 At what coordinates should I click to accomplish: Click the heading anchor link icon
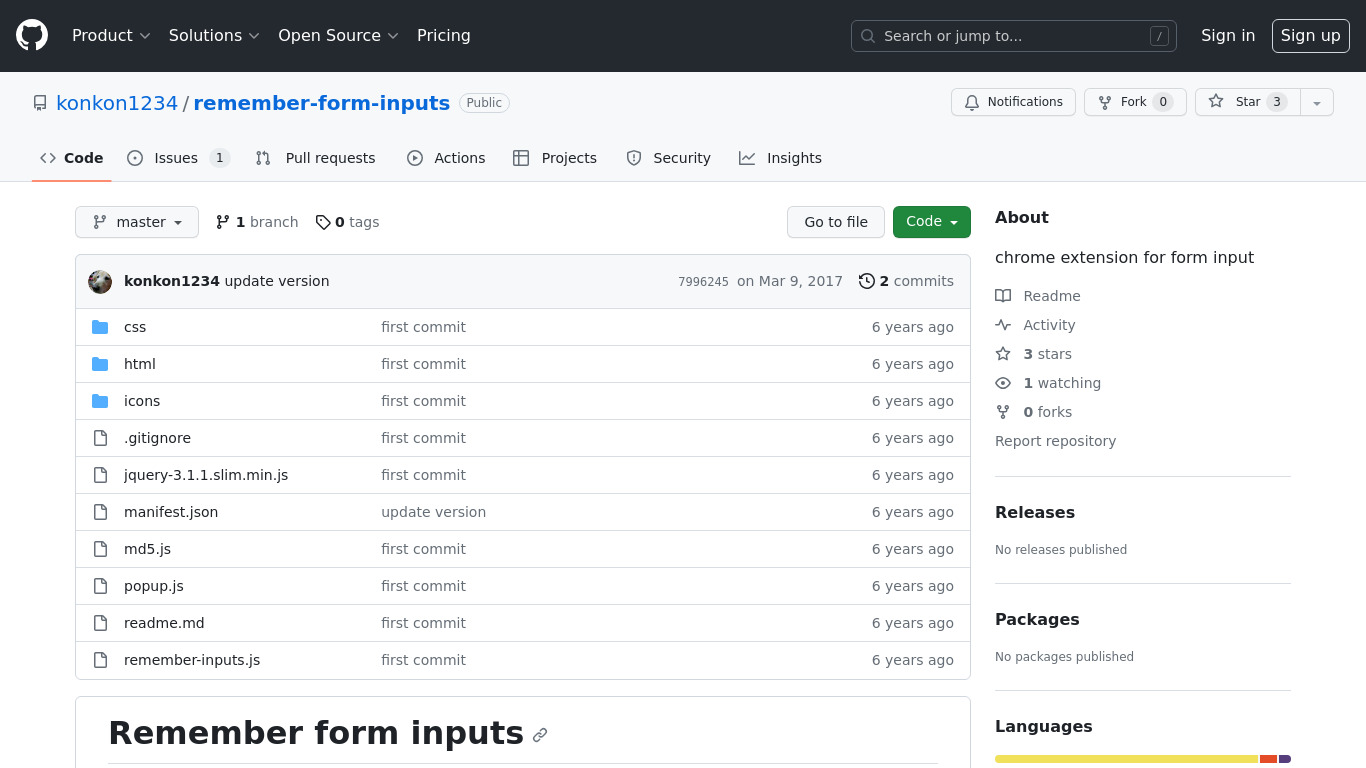[x=540, y=735]
